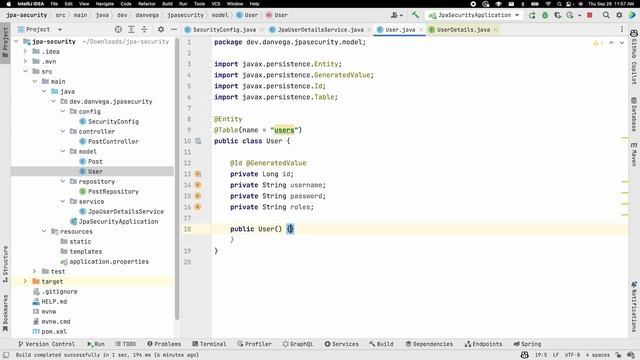640x360 pixels.
Task: Rerun application with the green rerun icon
Action: pyautogui.click(x=532, y=15)
